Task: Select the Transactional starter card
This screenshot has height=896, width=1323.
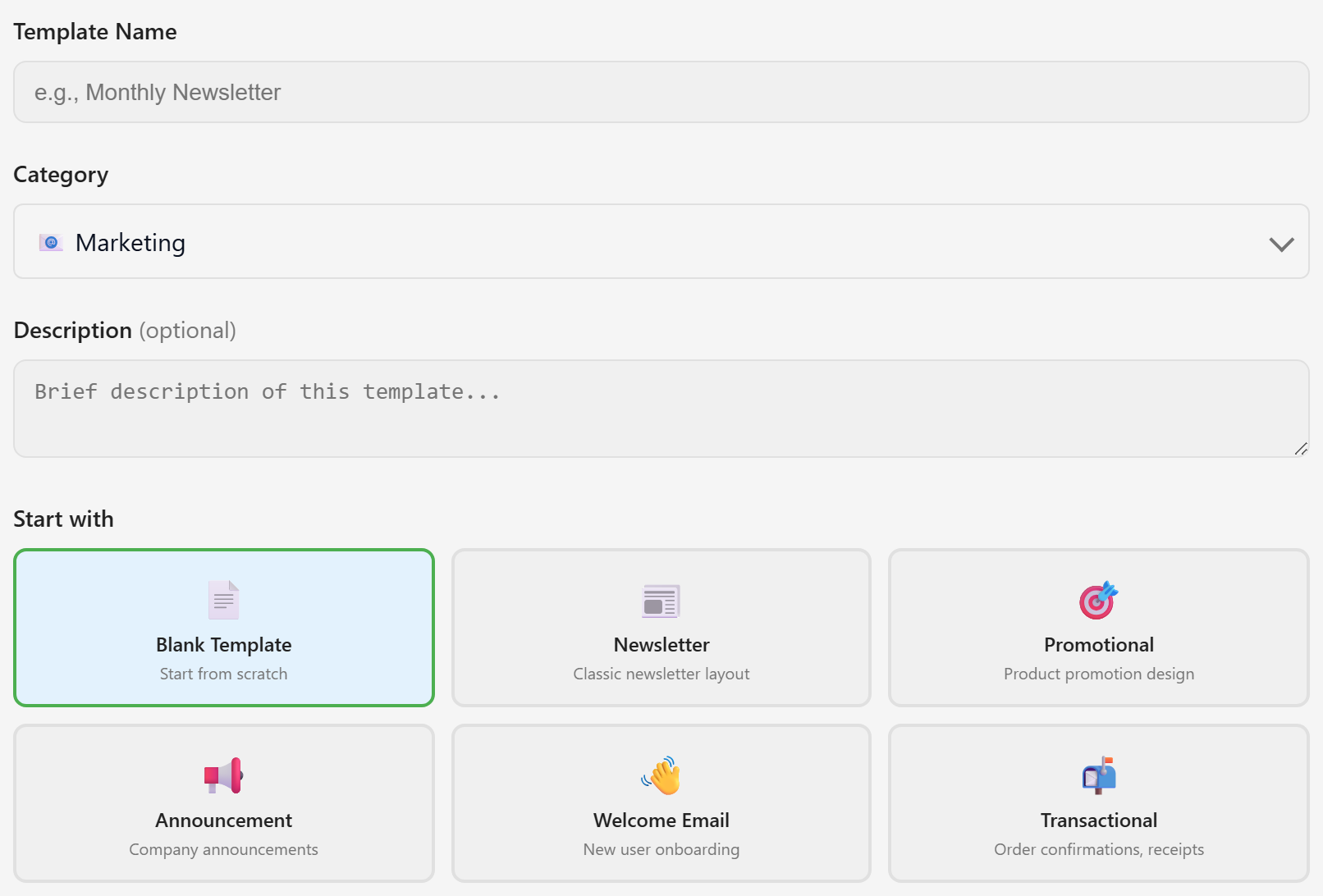Action: tap(1099, 803)
